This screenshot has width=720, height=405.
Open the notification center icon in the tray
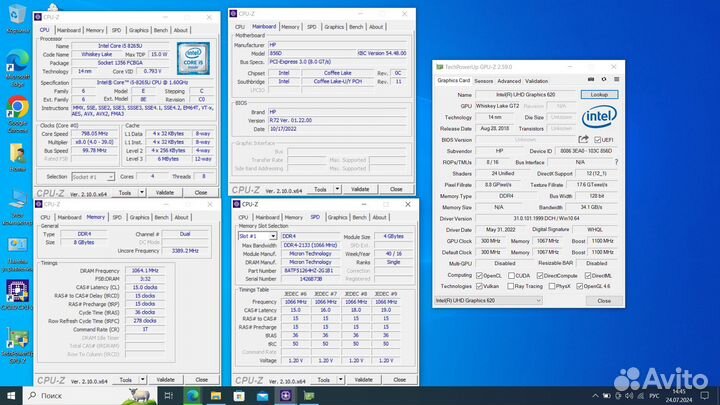705,395
